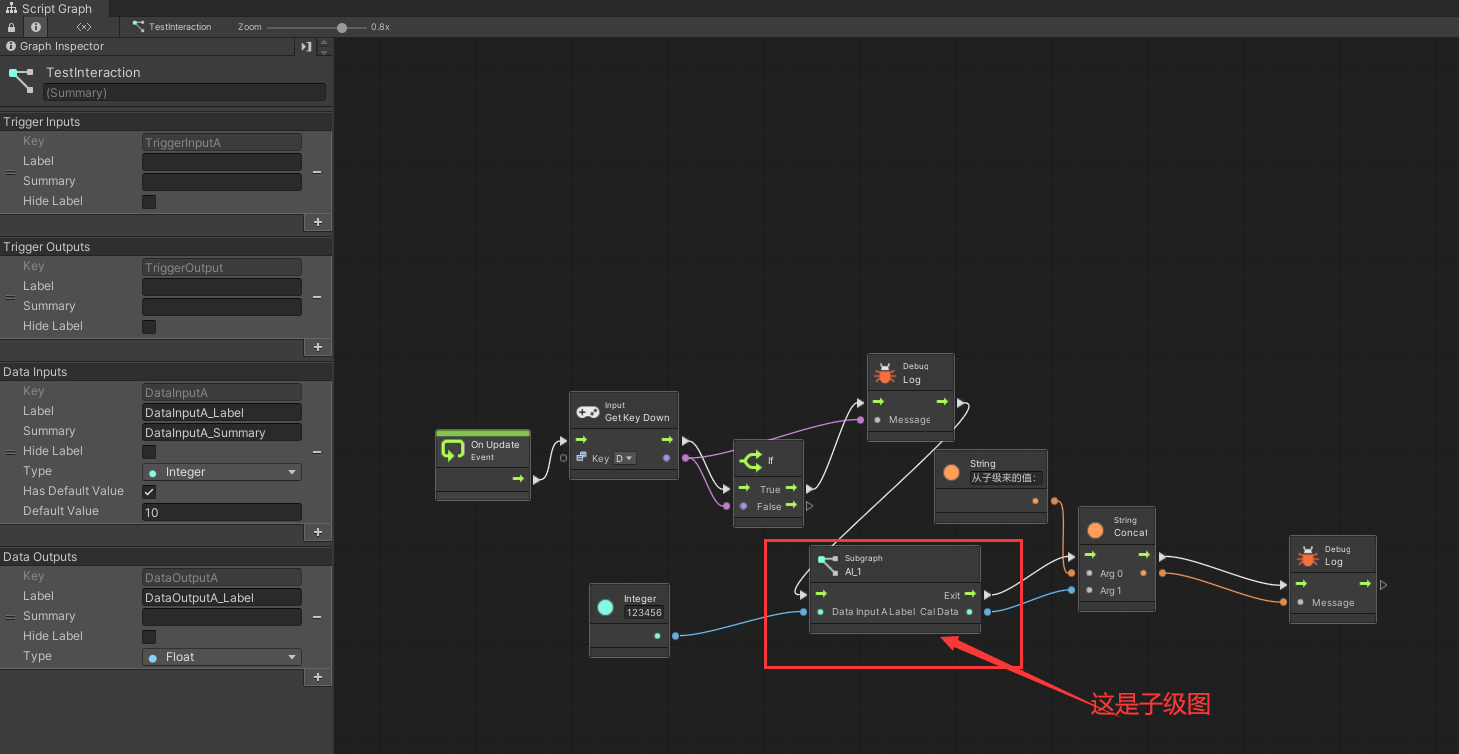This screenshot has width=1459, height=754.
Task: Remove DataOutputA with the minus button
Action: click(x=317, y=617)
